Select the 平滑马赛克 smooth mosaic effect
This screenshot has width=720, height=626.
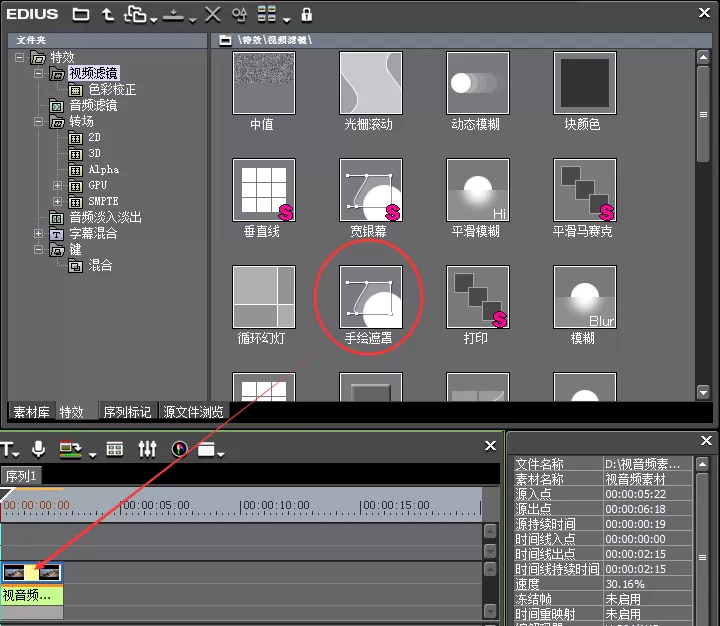tap(585, 190)
